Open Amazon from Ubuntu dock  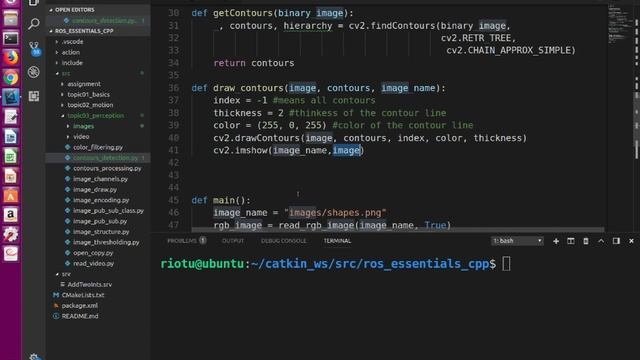coord(11,215)
